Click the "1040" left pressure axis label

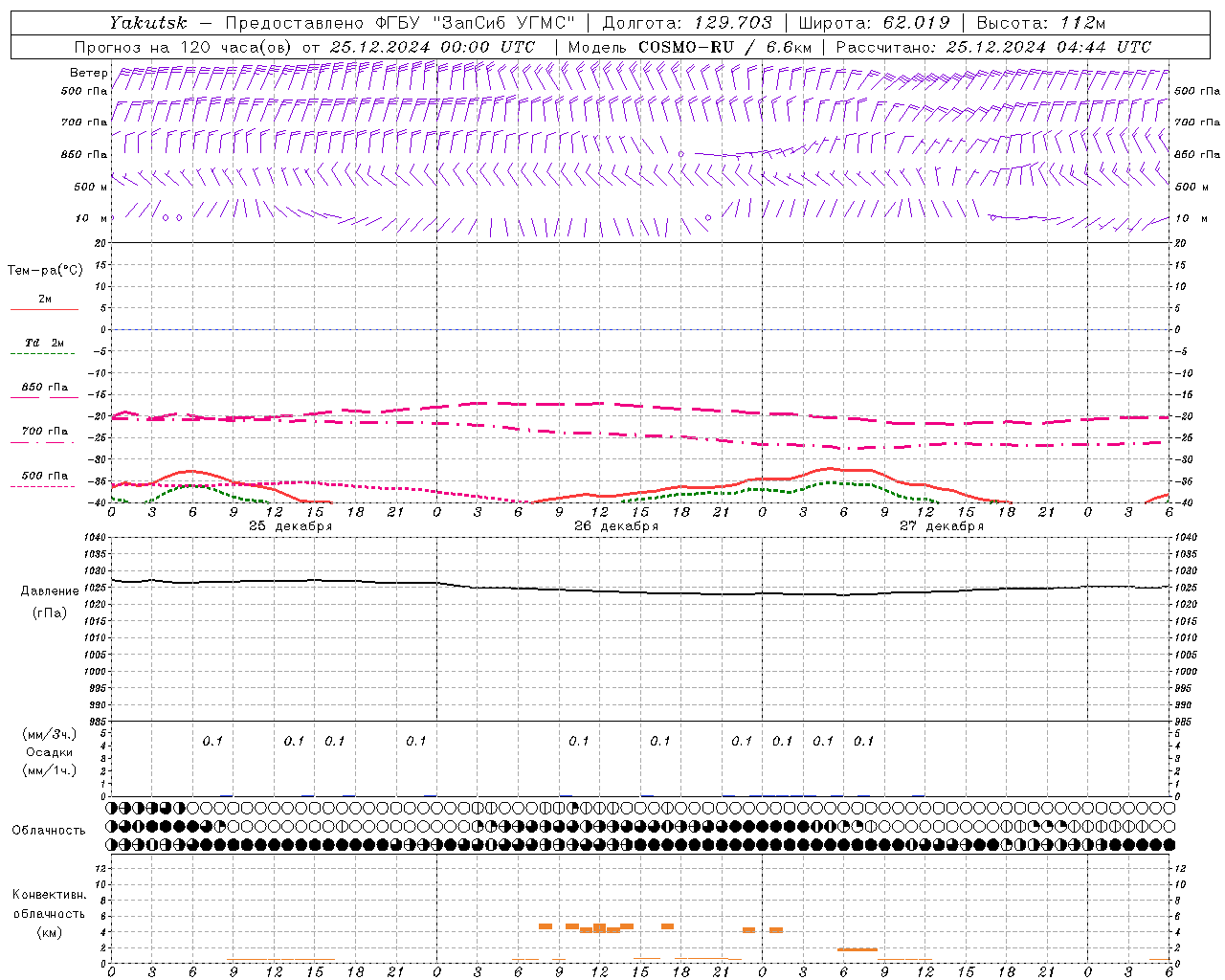pyautogui.click(x=94, y=538)
